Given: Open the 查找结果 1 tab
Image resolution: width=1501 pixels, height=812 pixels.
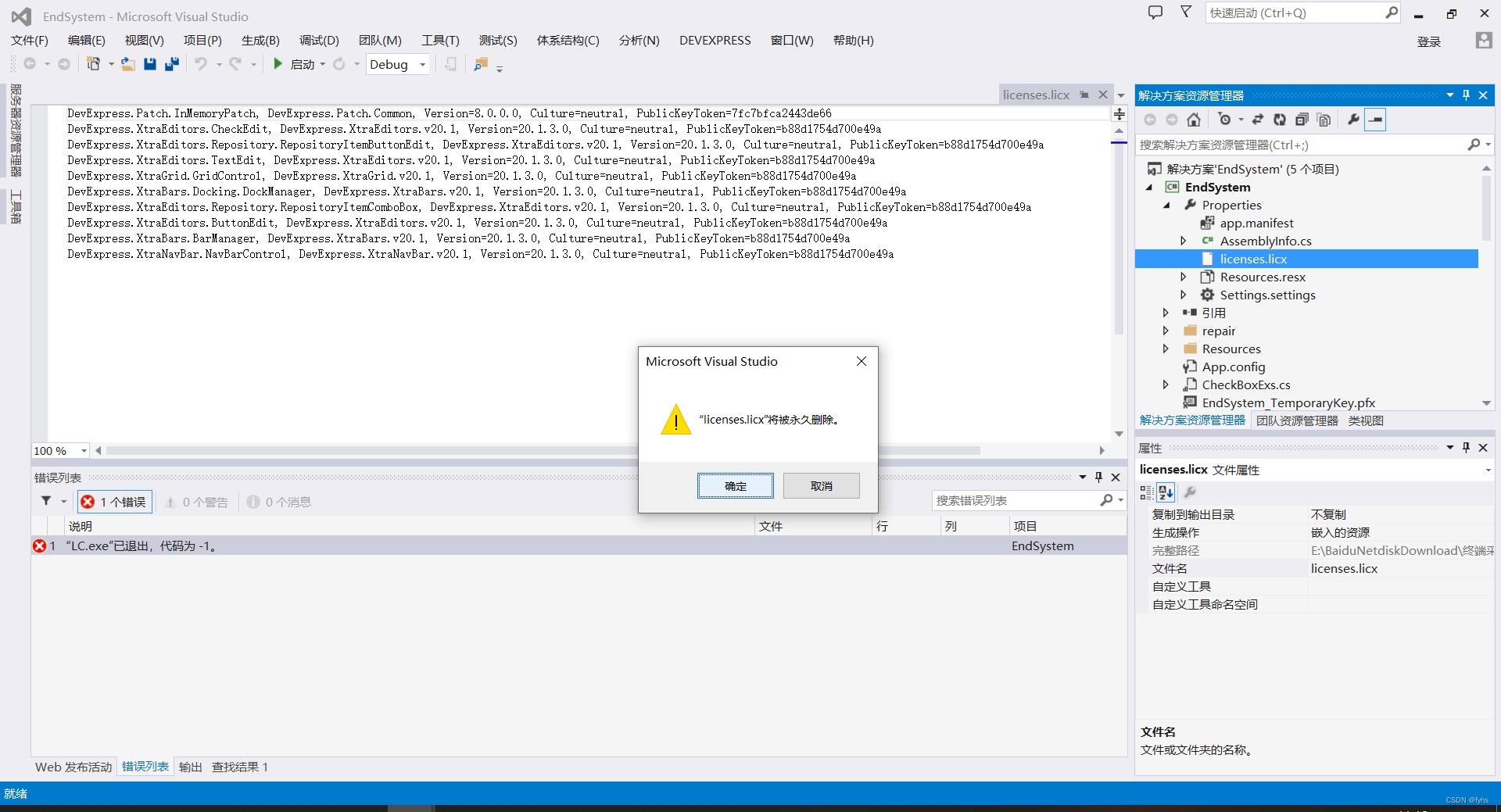Looking at the screenshot, I should [x=240, y=767].
